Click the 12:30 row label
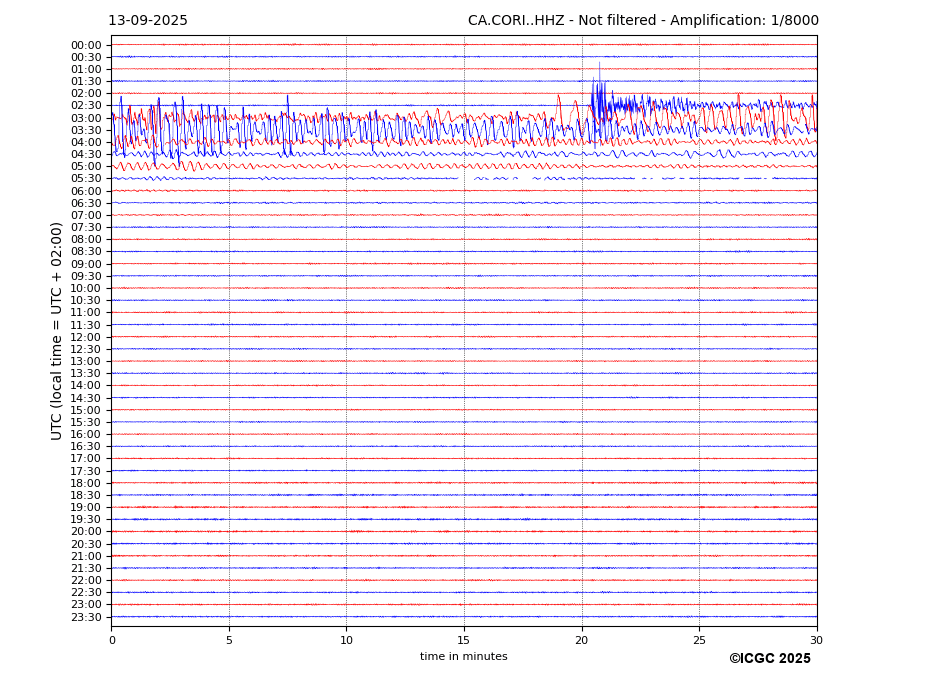 coord(86,349)
